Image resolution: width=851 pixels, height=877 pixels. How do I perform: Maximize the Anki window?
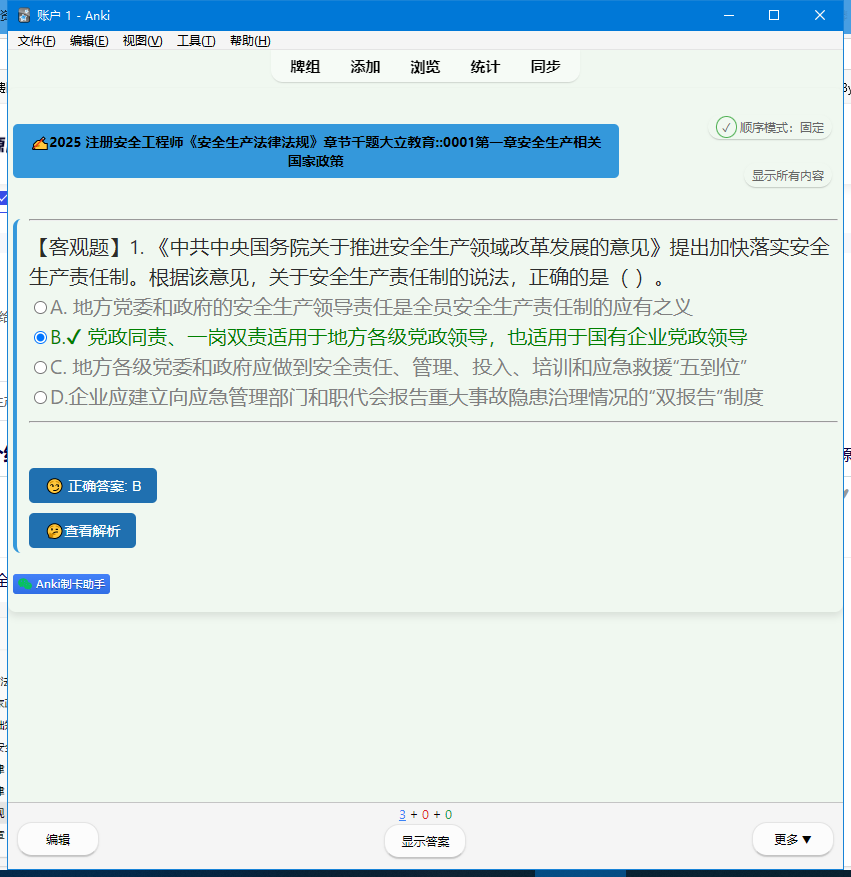pos(774,15)
